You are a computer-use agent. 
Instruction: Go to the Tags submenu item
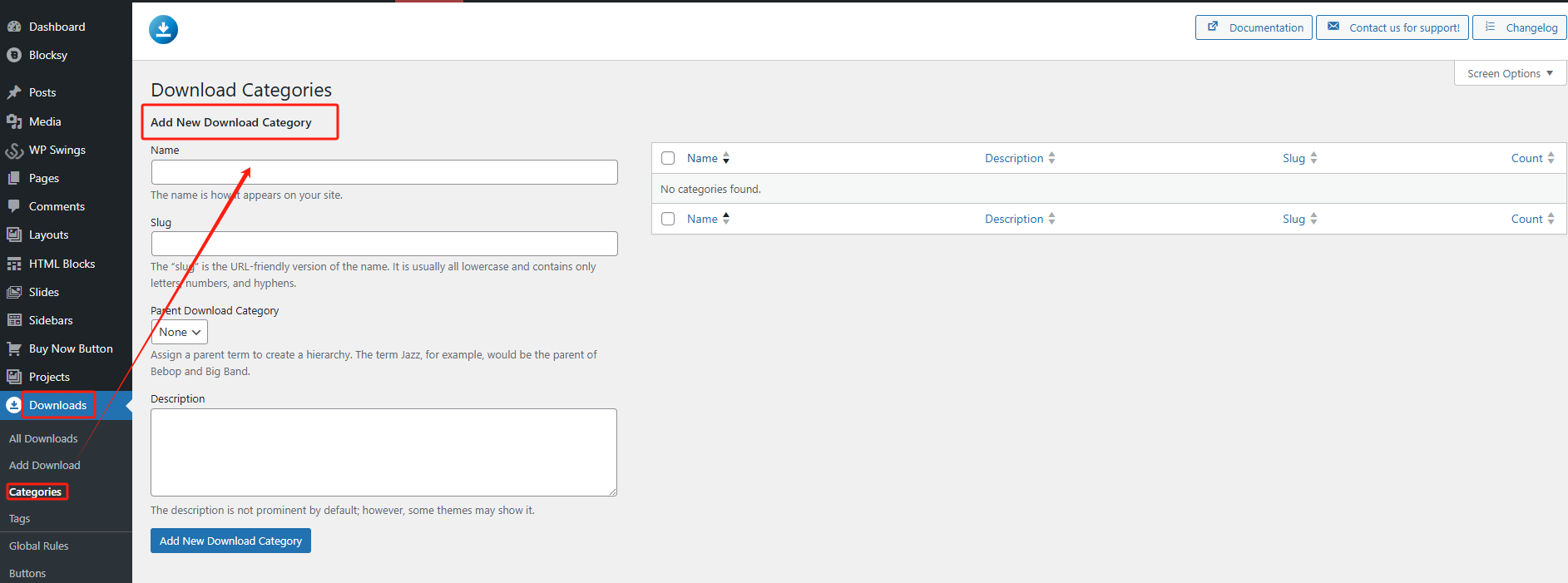(20, 518)
